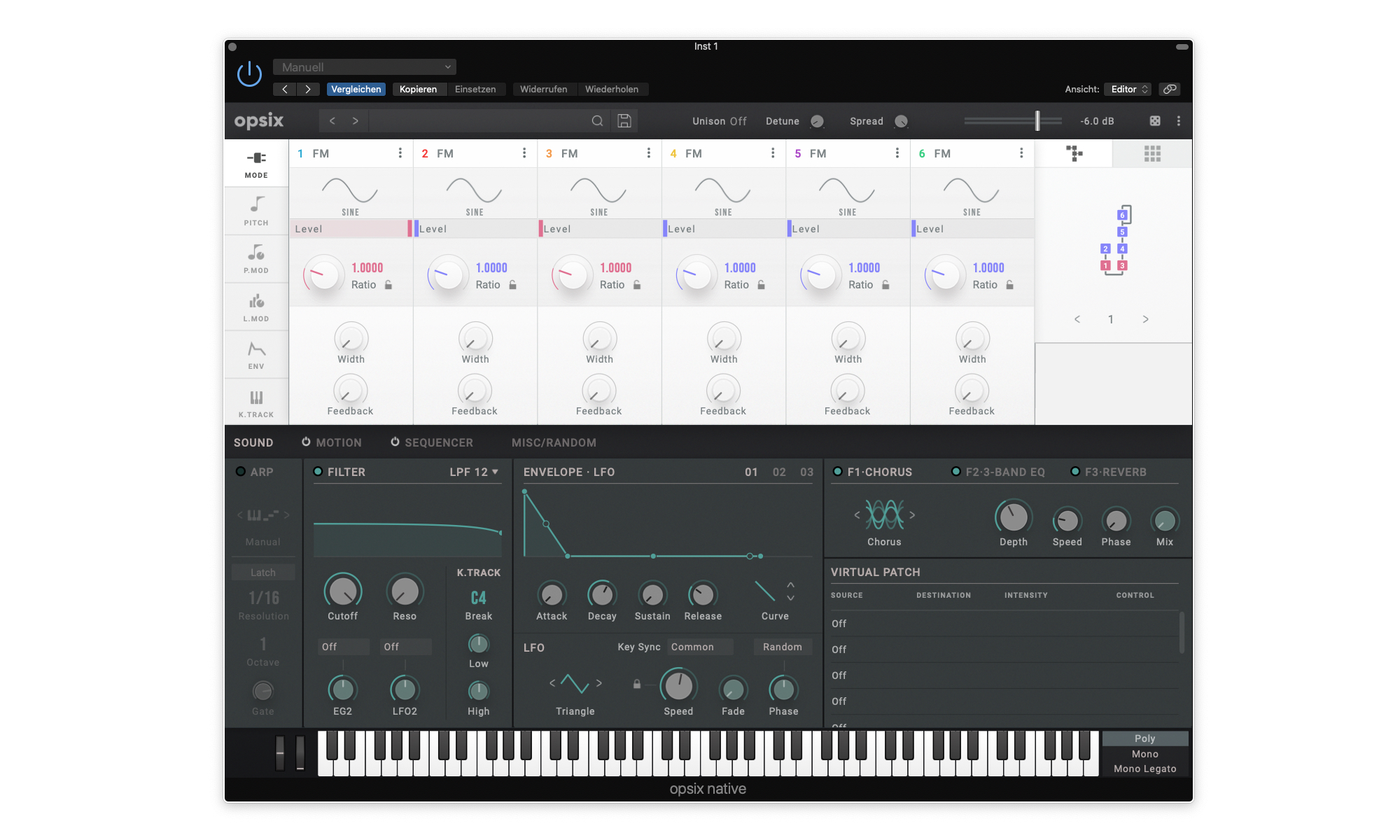Screen dimensions: 1400x840
Task: Select the K.TRACK panel icon
Action: click(x=256, y=401)
